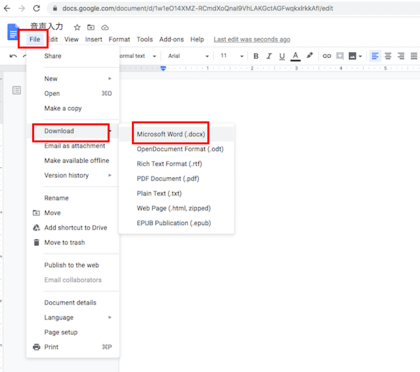Select Open in File menu
420x372 pixels.
tap(73, 93)
